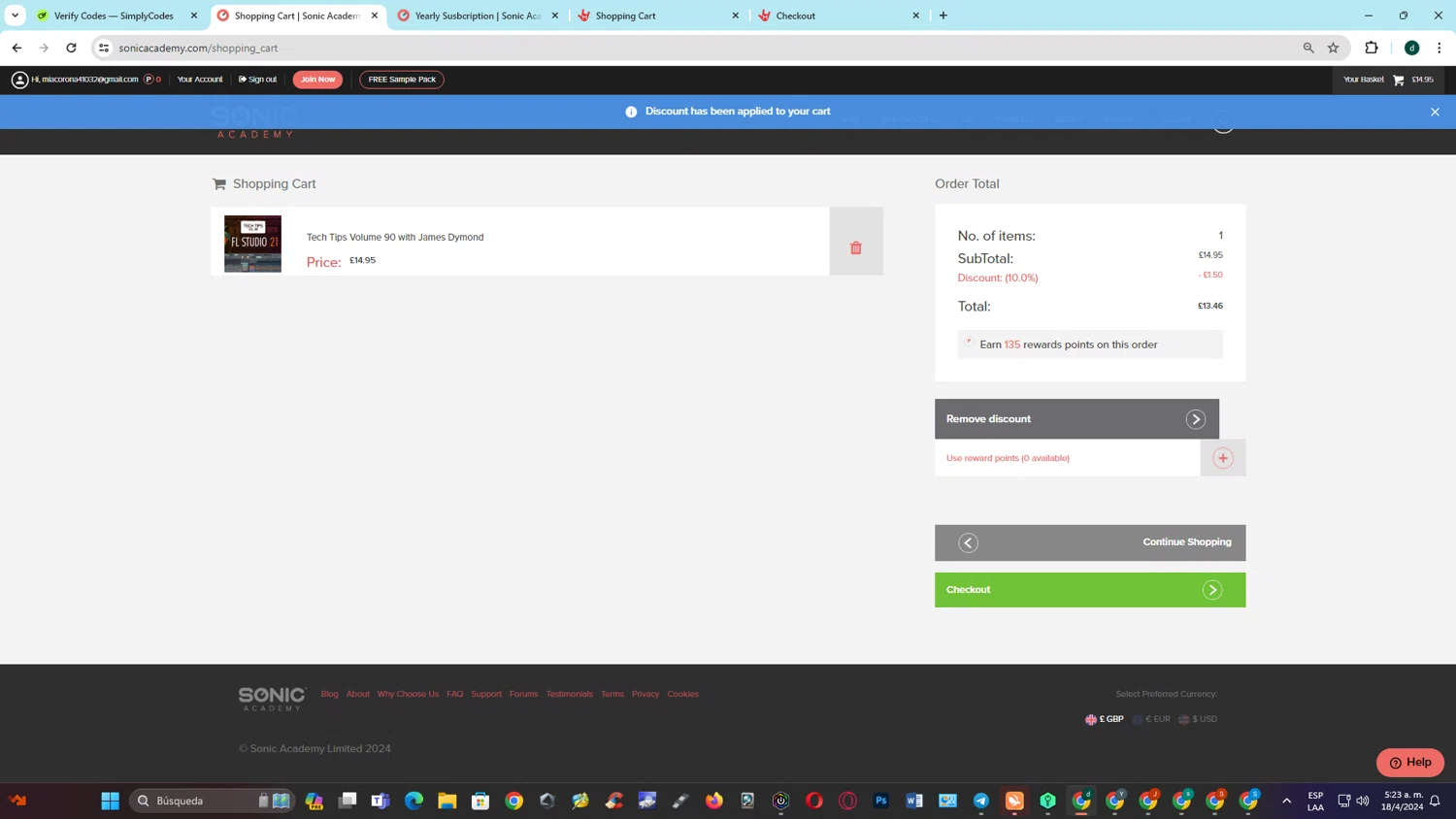Image resolution: width=1456 pixels, height=819 pixels.
Task: Click the Sonic Academy footer logo
Action: click(x=272, y=699)
